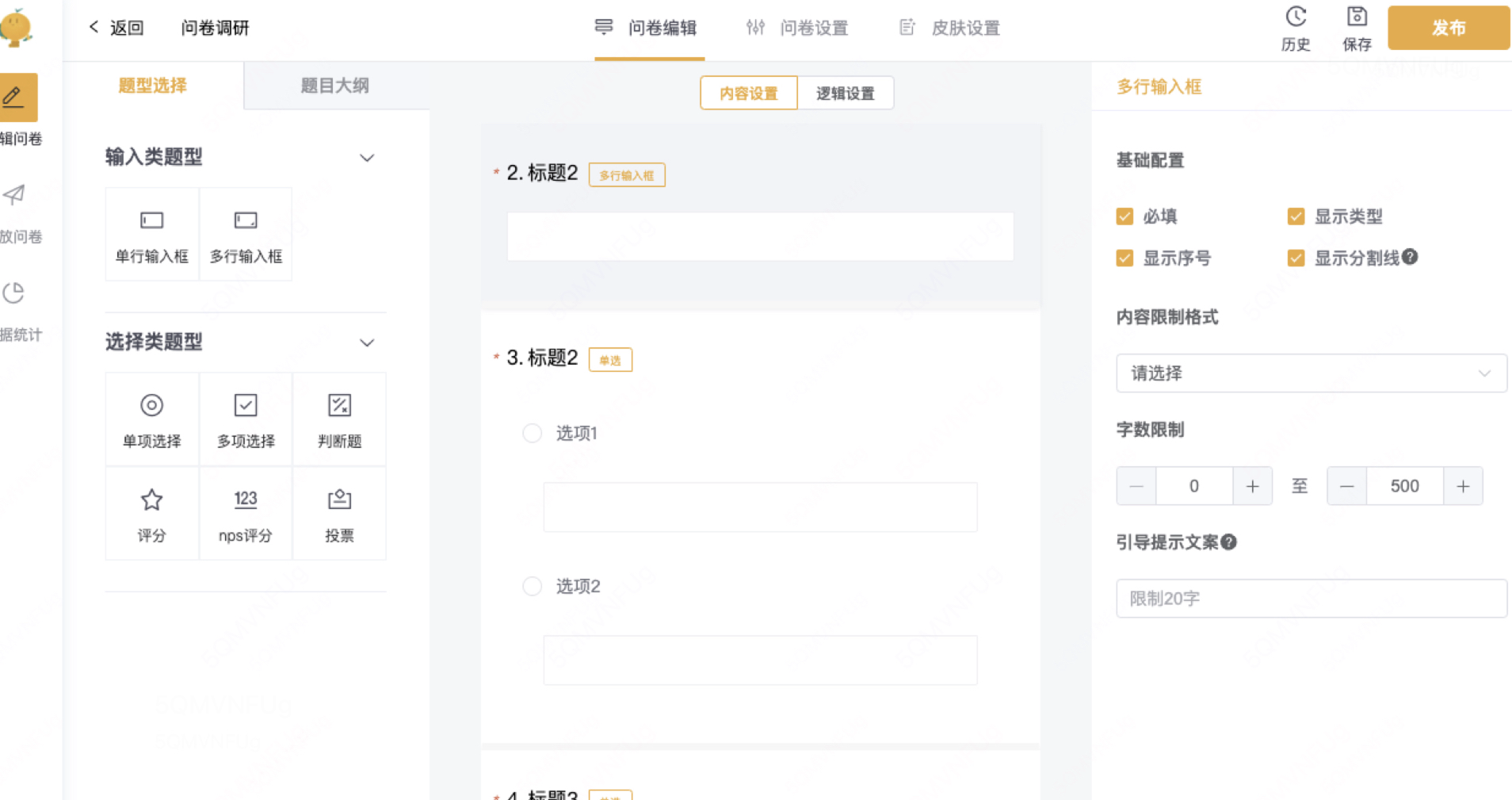Click the orange mascot logo icon
Viewport: 1512px width, 800px height.
(16, 27)
